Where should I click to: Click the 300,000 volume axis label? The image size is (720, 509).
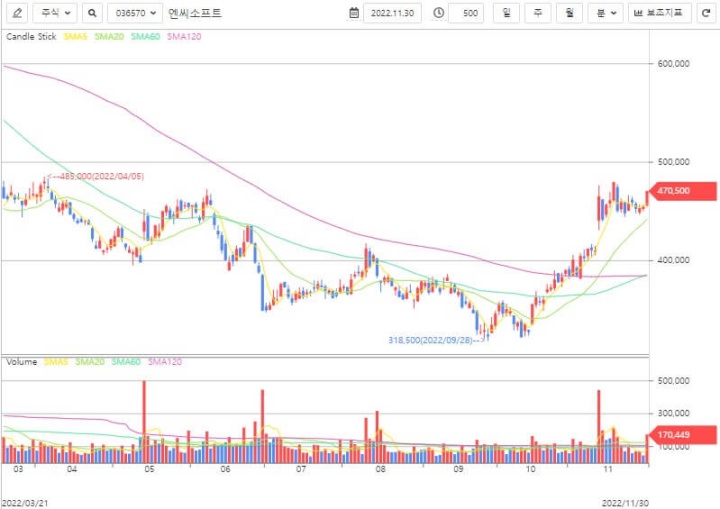click(673, 413)
